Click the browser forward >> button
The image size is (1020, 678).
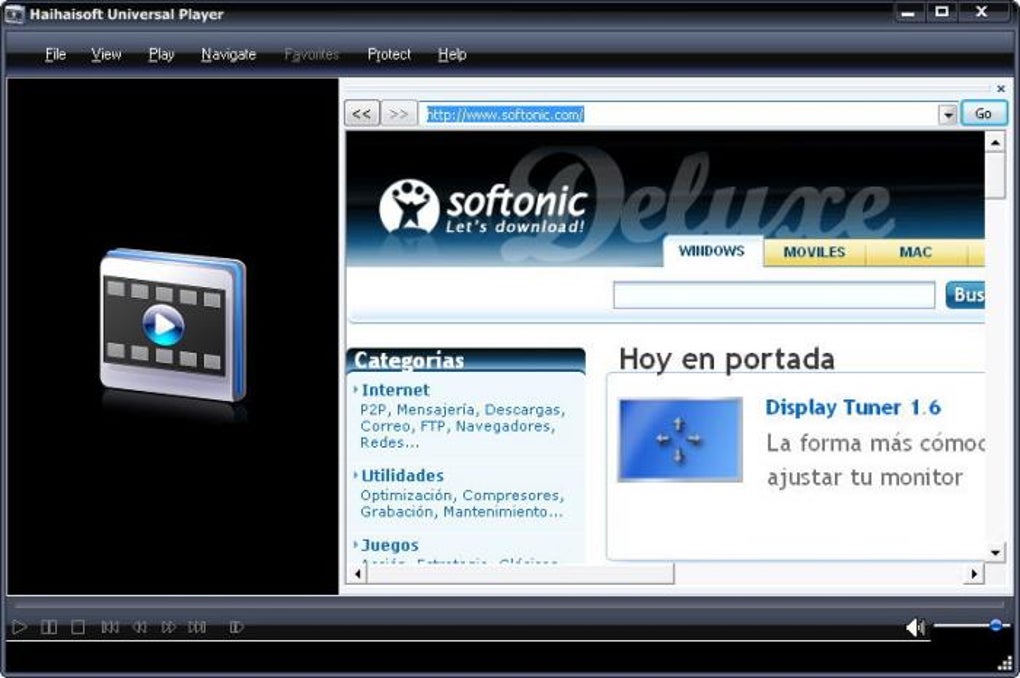pos(398,114)
